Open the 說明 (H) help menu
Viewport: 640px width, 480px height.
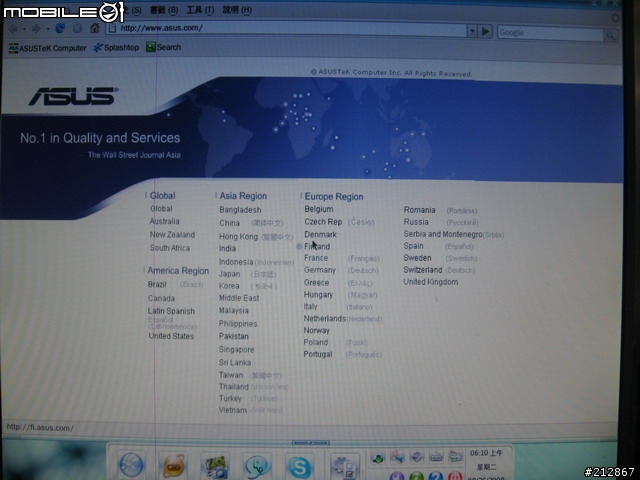pos(237,9)
